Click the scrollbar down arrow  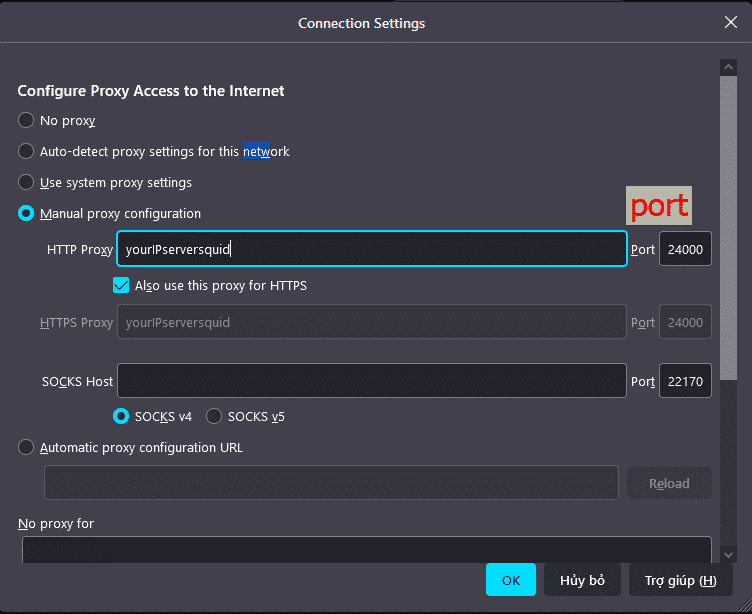point(729,554)
